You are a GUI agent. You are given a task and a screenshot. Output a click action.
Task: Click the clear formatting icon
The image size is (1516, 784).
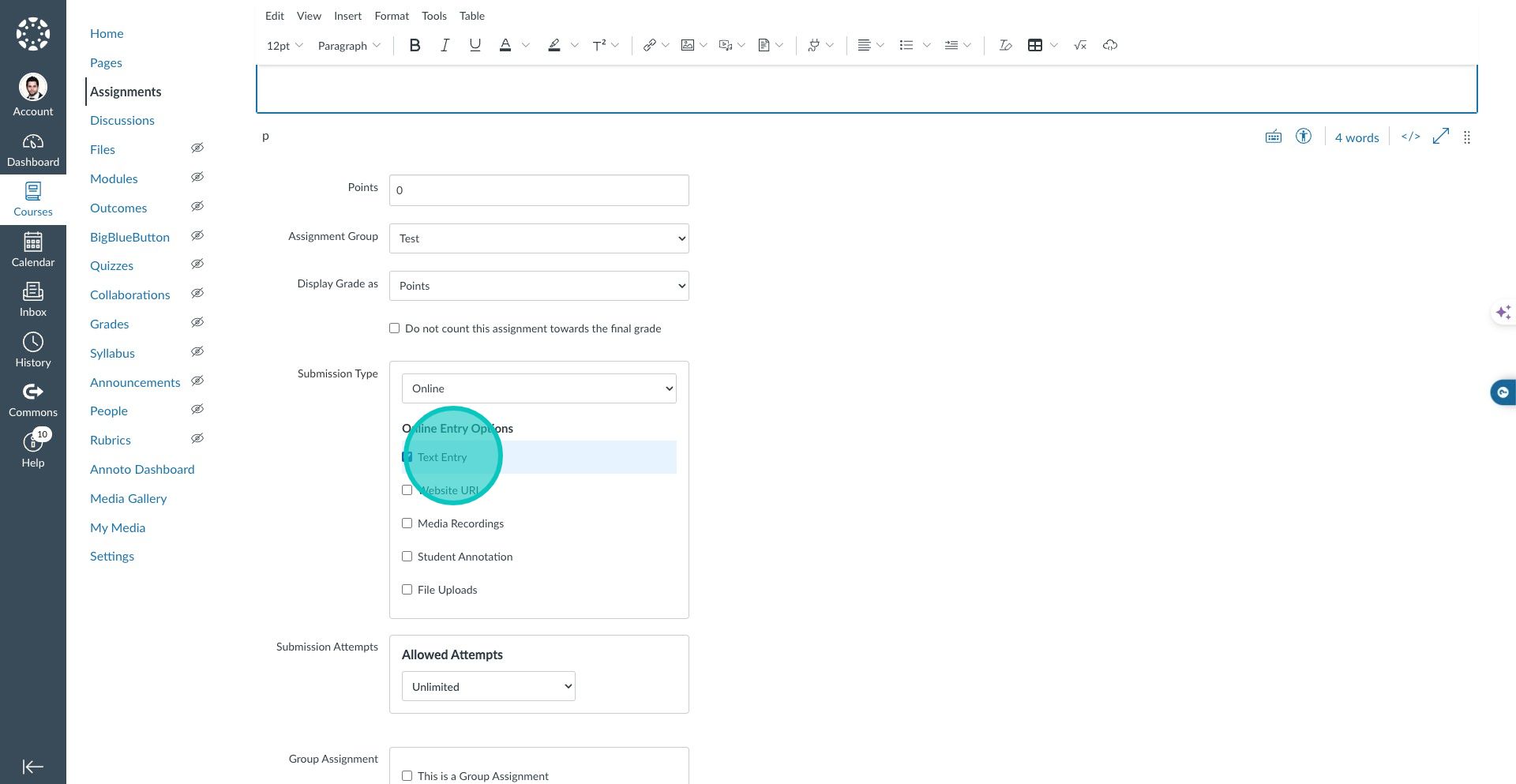[1005, 46]
